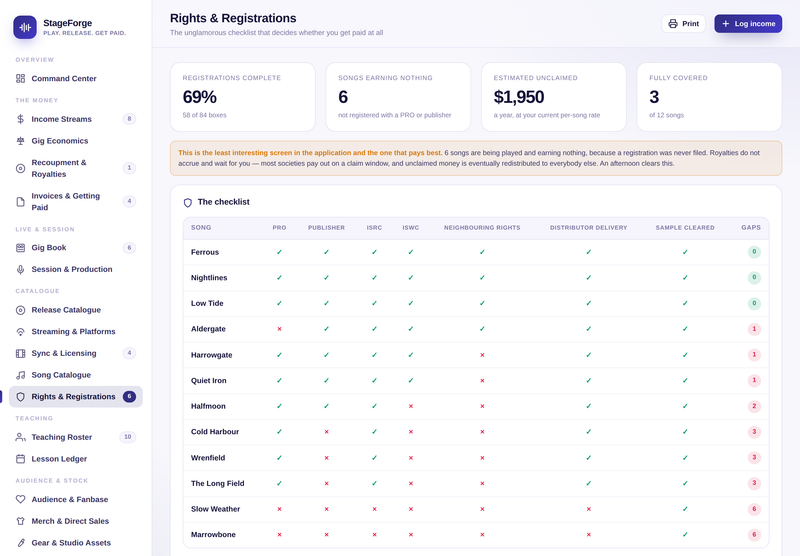800x556 pixels.
Task: Click the Teaching Roster badge 10
Action: click(128, 437)
